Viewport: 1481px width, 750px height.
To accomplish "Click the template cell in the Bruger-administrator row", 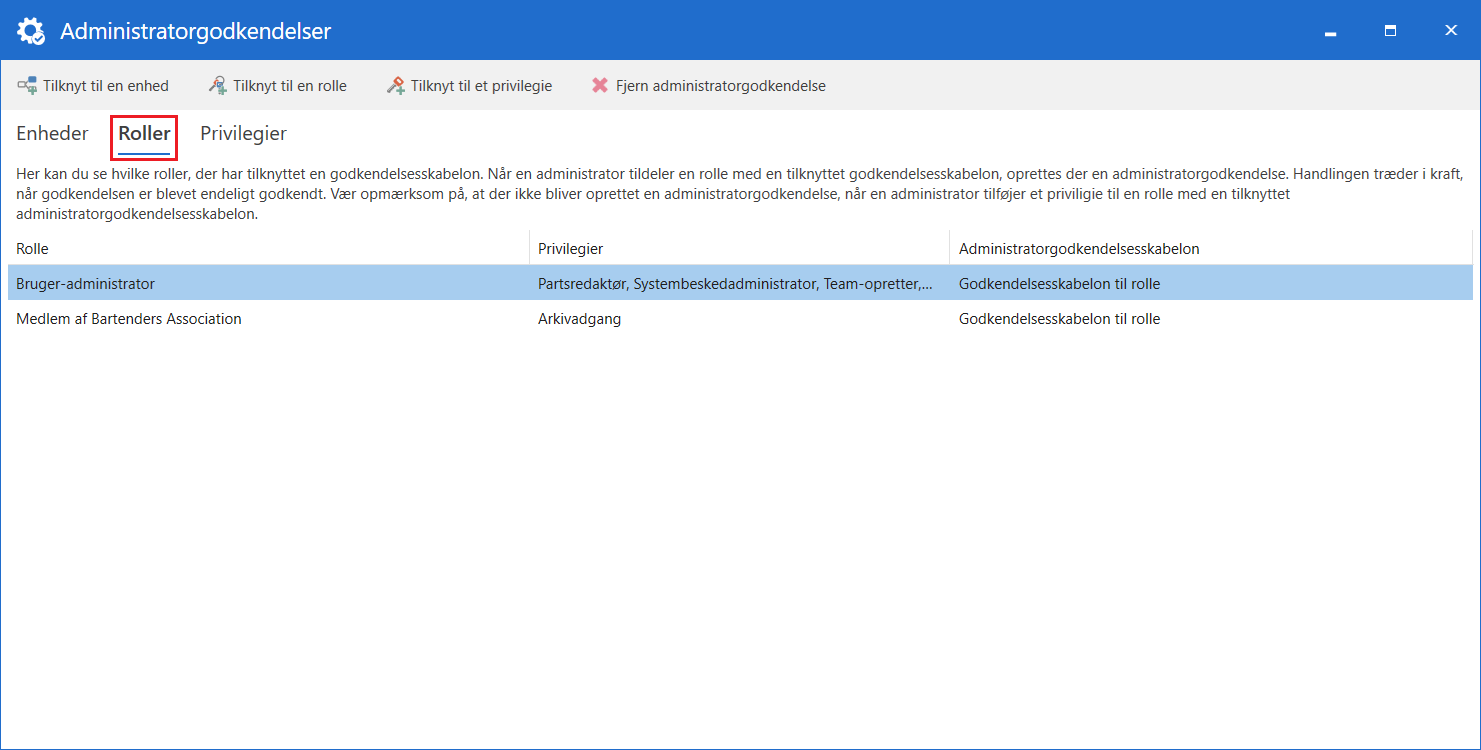I will 1059,284.
